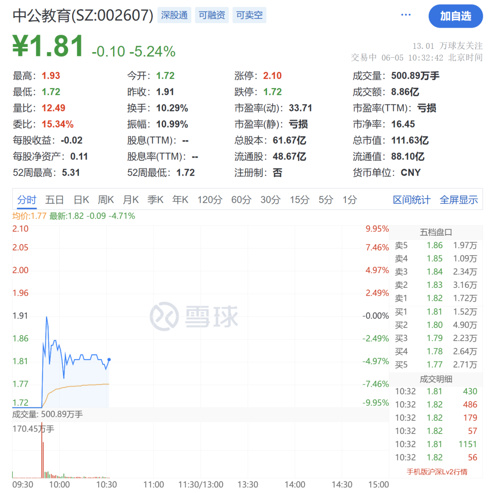Open 全屏显示 fullscreen view
The image size is (500, 493).
point(459,200)
